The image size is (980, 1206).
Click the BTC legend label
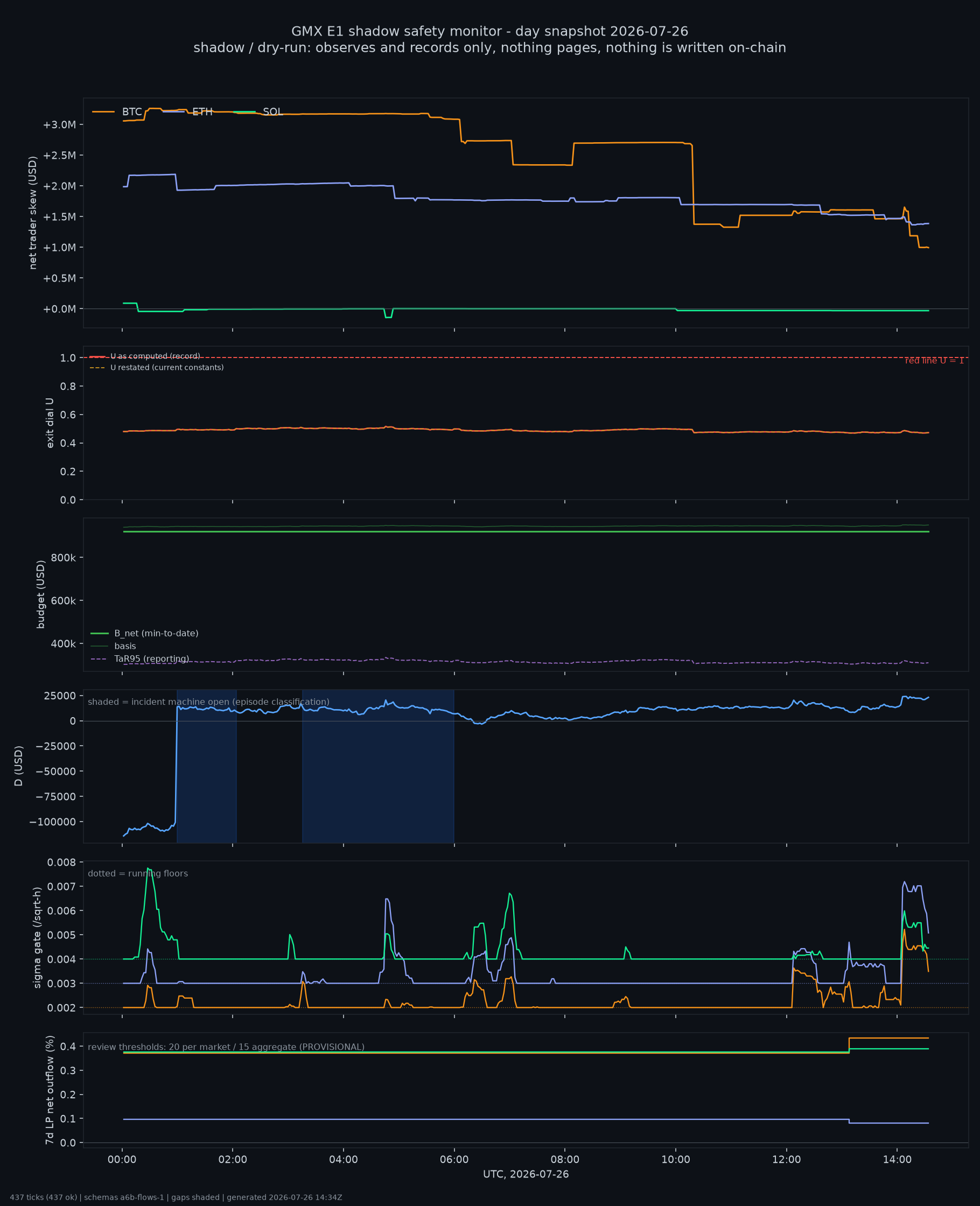132,112
